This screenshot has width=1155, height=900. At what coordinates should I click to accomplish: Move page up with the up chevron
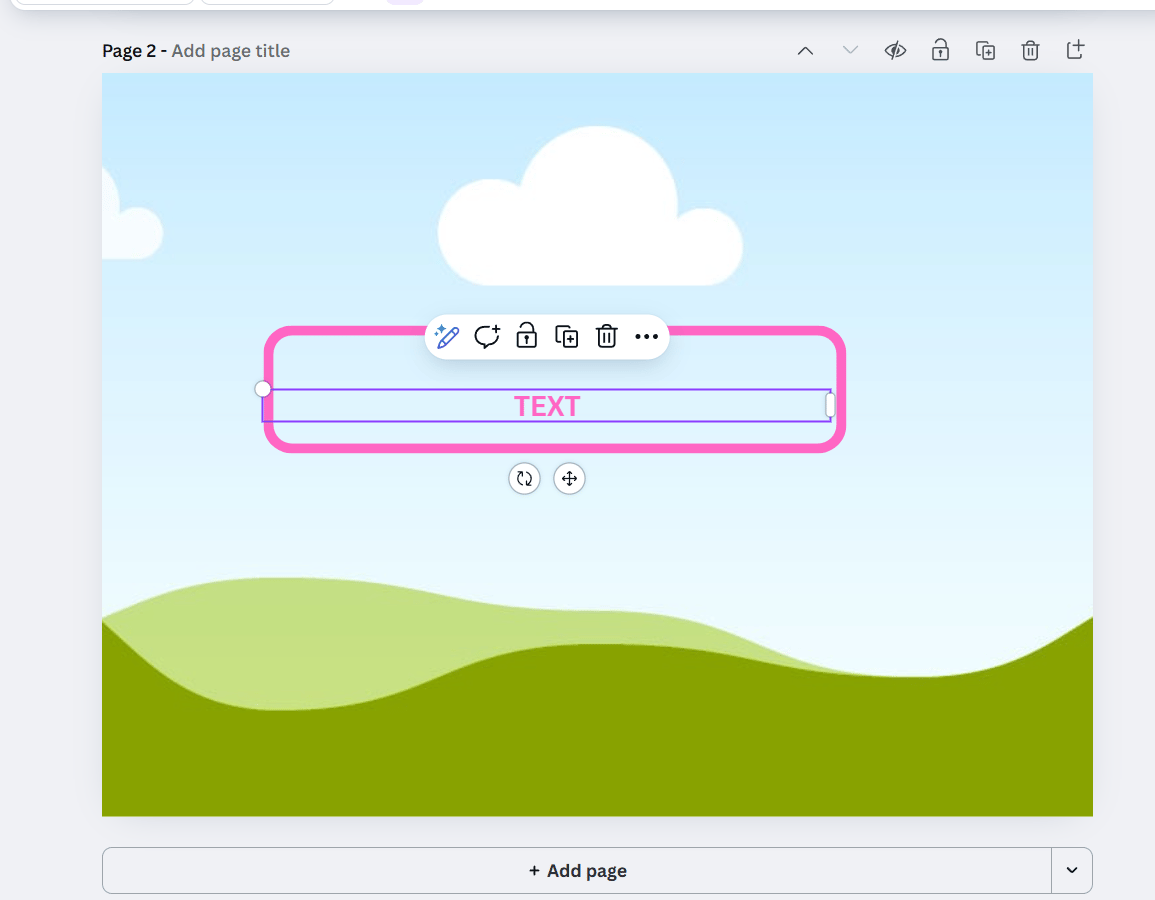point(805,51)
